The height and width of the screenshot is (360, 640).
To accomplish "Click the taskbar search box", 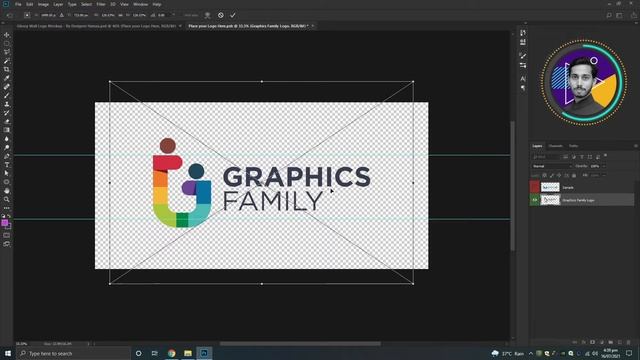I will (x=73, y=353).
